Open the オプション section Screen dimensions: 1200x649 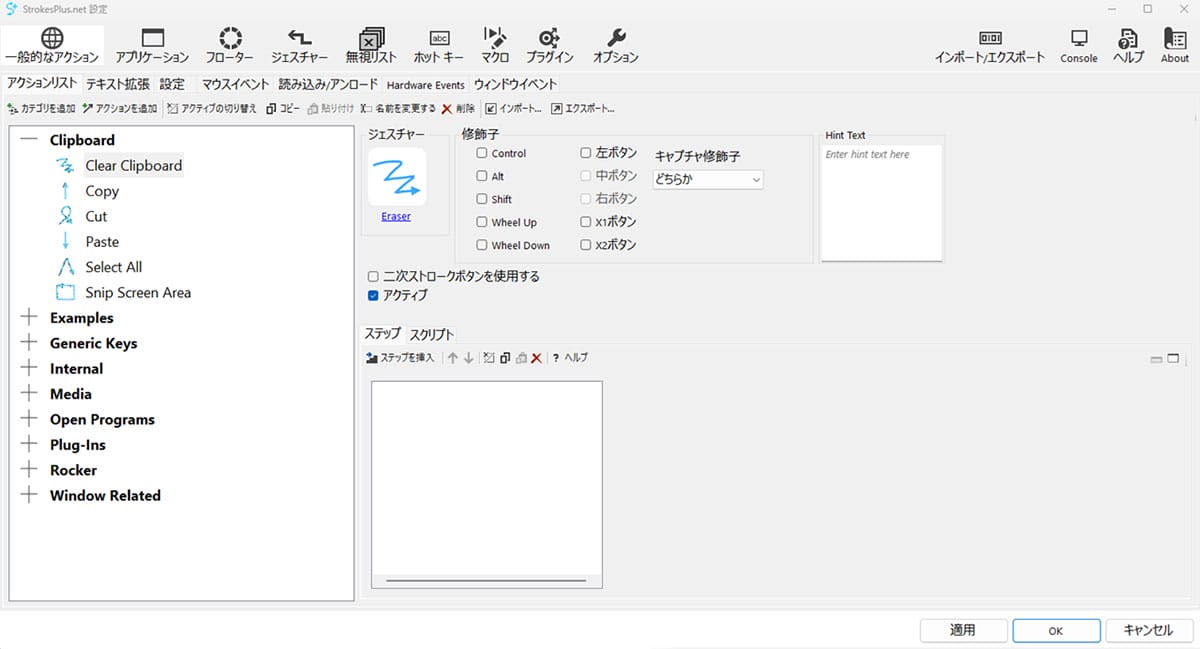[616, 45]
